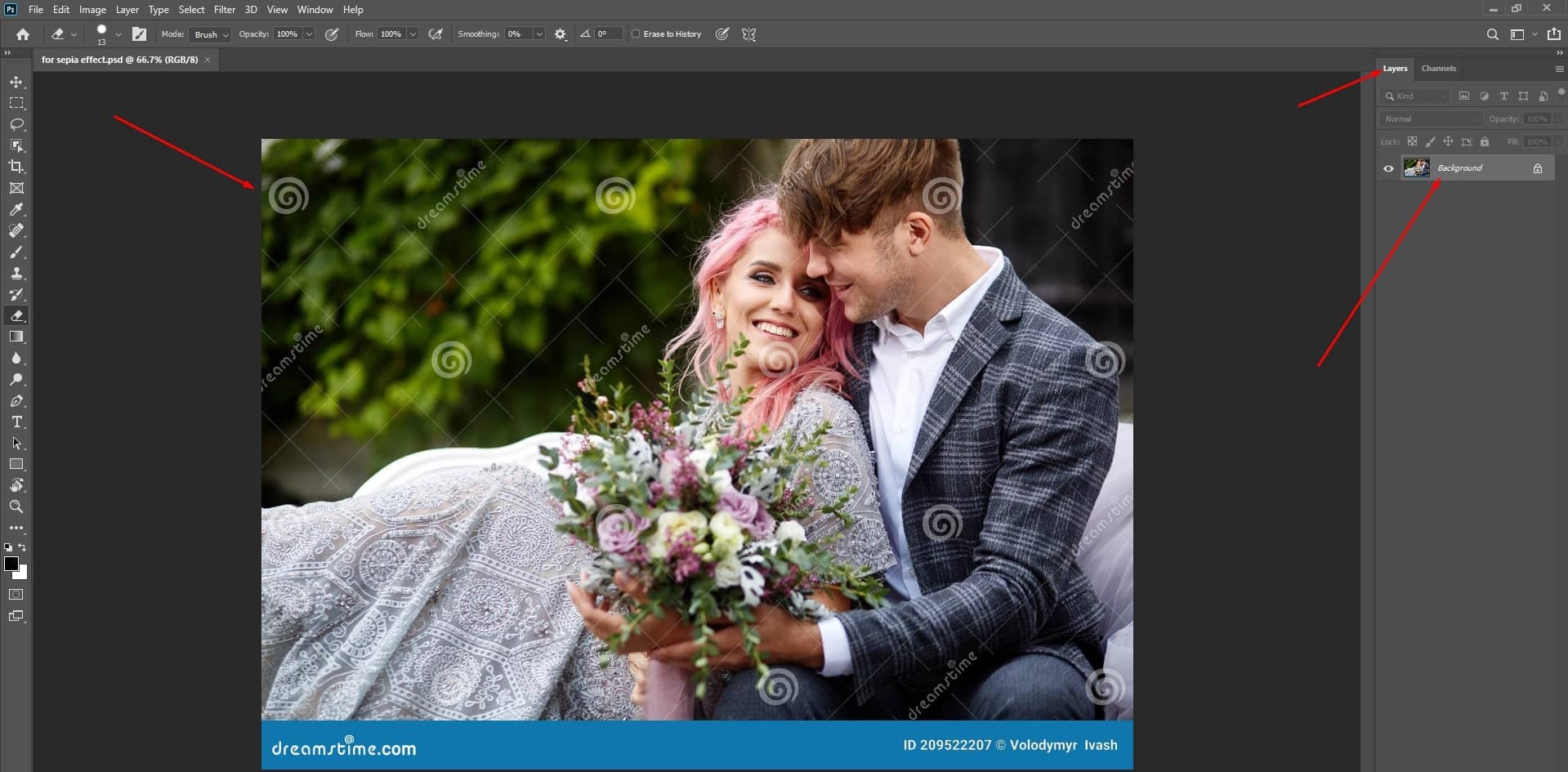Open the Filter menu
The image size is (1568, 772).
(224, 9)
